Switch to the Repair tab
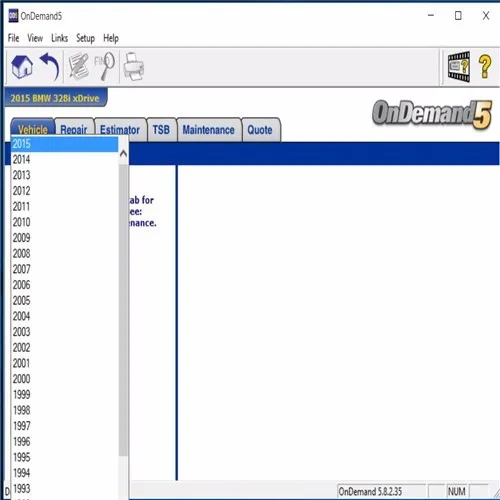This screenshot has height=500, width=500. 74,130
